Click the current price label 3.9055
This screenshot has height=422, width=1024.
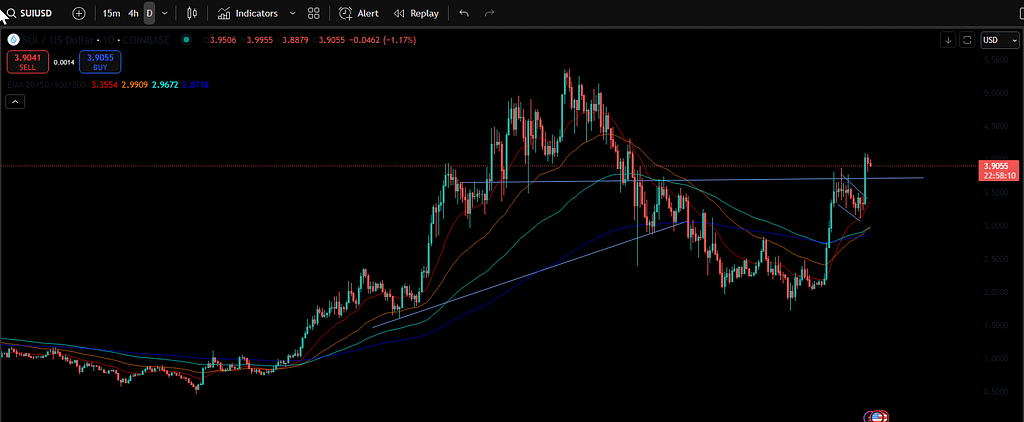(x=999, y=166)
